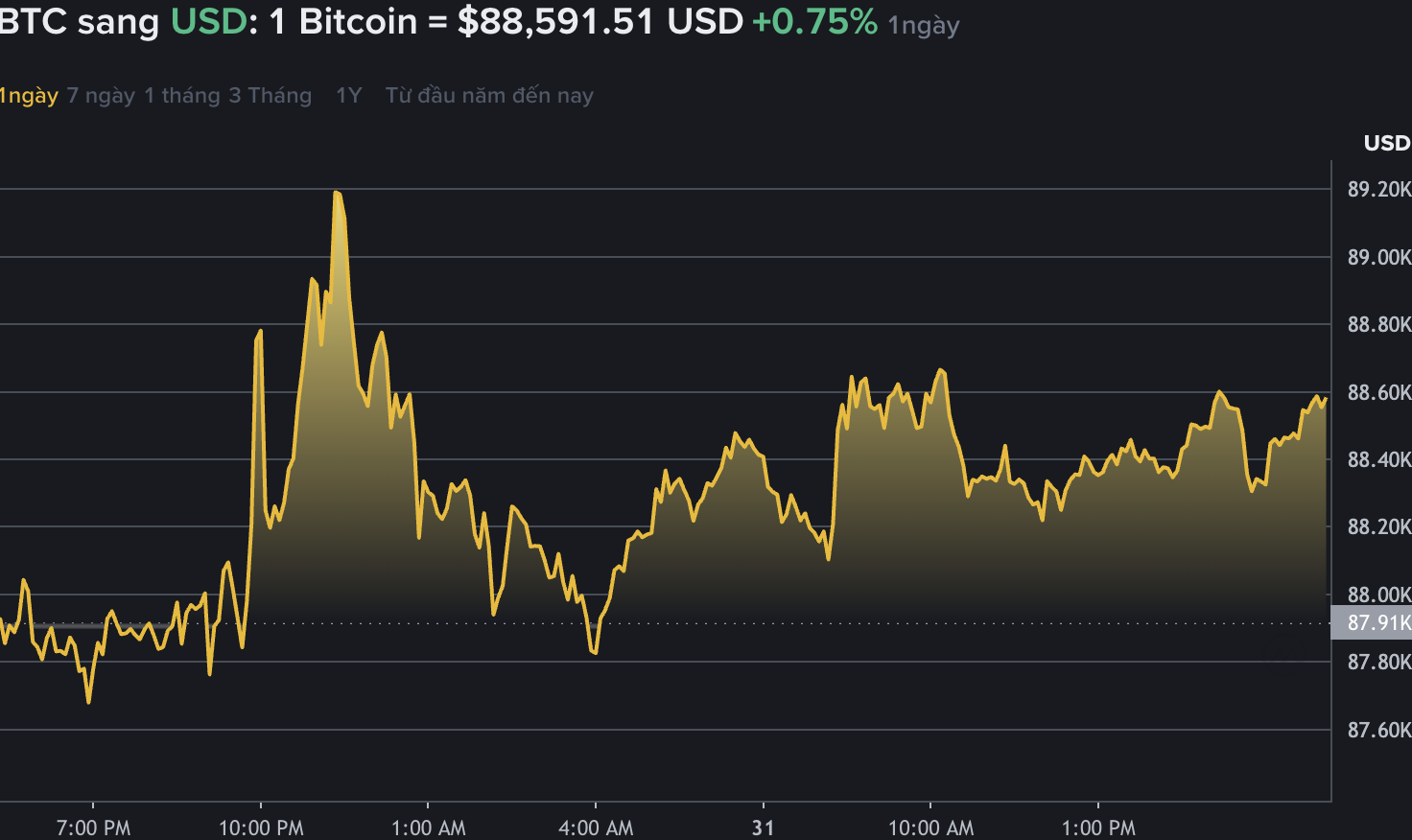Screen dimensions: 1412x840
Task: Click the green "USD" label in the title
Action: pyautogui.click(x=206, y=21)
